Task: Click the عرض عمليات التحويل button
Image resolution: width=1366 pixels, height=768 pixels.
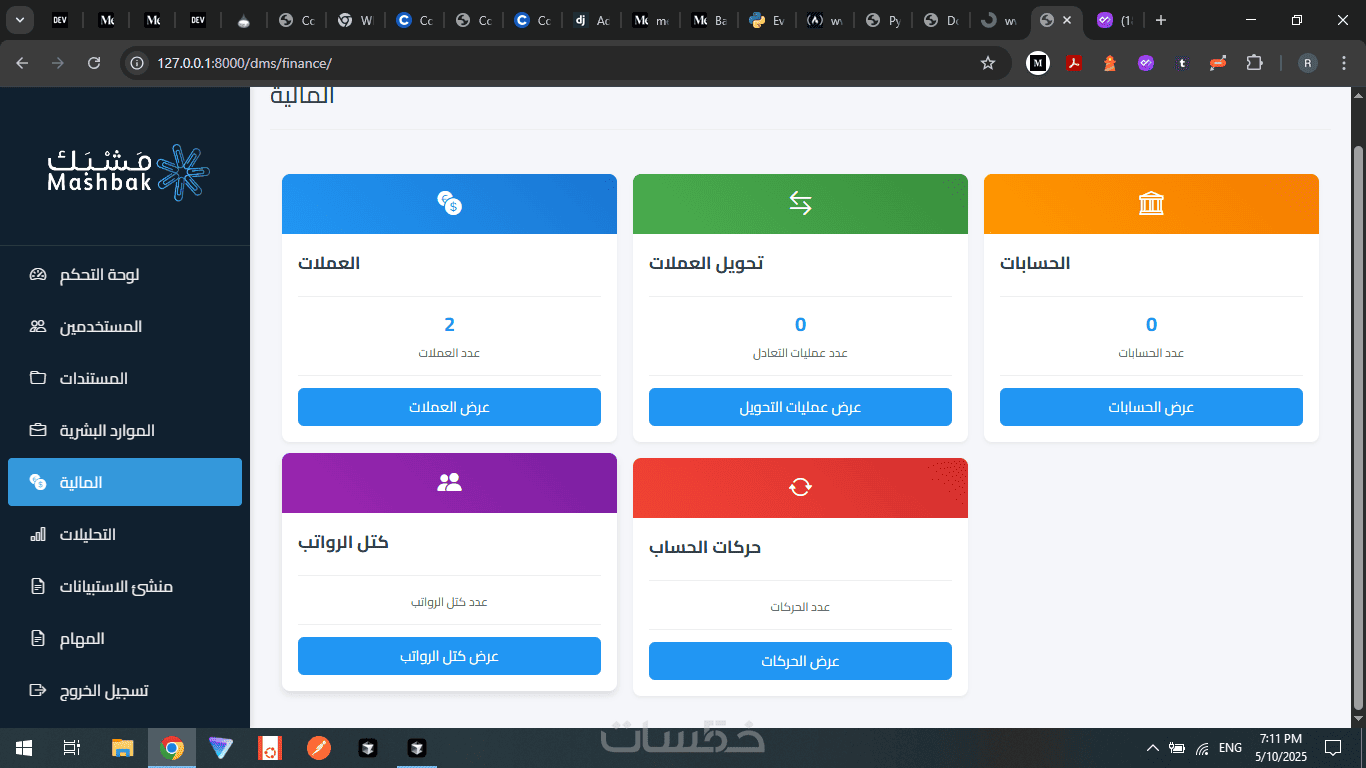Action: (x=800, y=407)
